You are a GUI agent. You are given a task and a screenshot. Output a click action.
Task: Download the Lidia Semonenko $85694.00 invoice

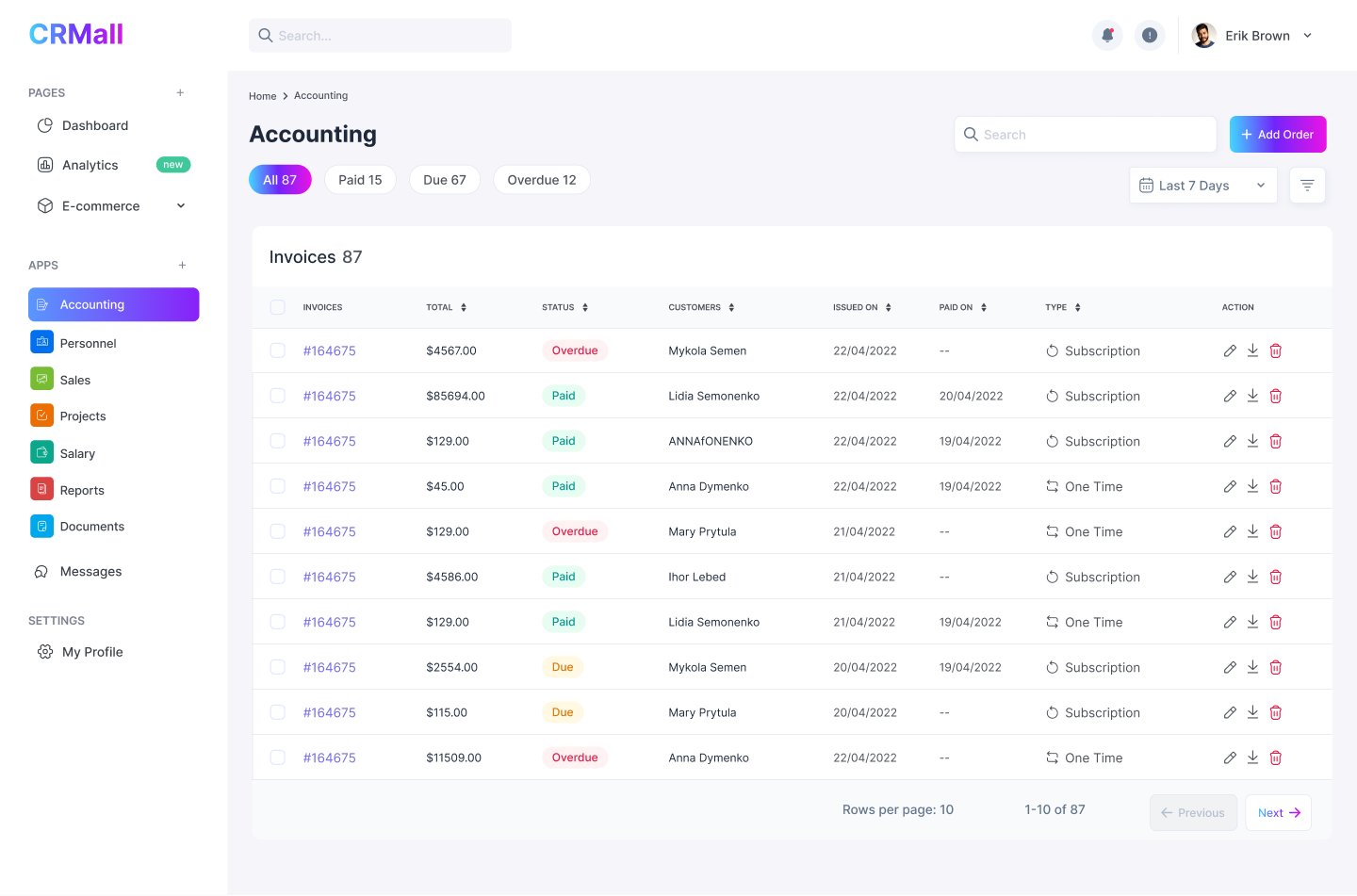[1252, 396]
